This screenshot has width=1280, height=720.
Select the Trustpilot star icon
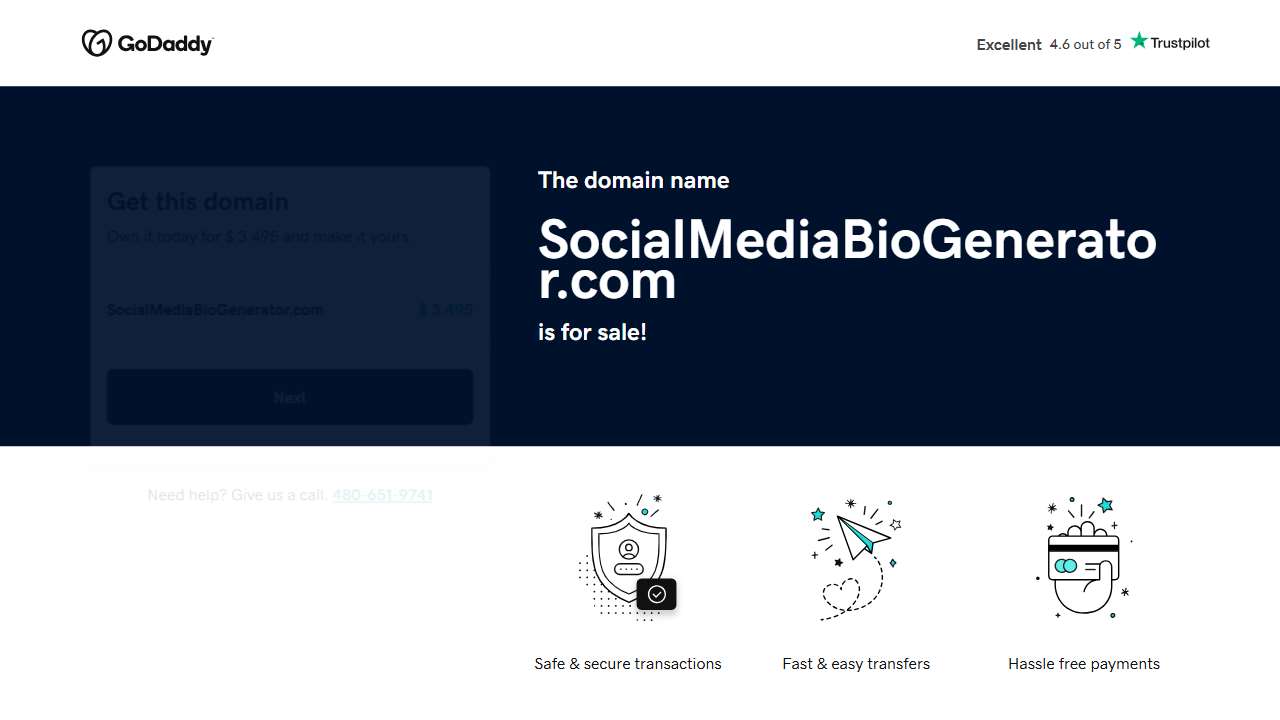(x=1138, y=39)
